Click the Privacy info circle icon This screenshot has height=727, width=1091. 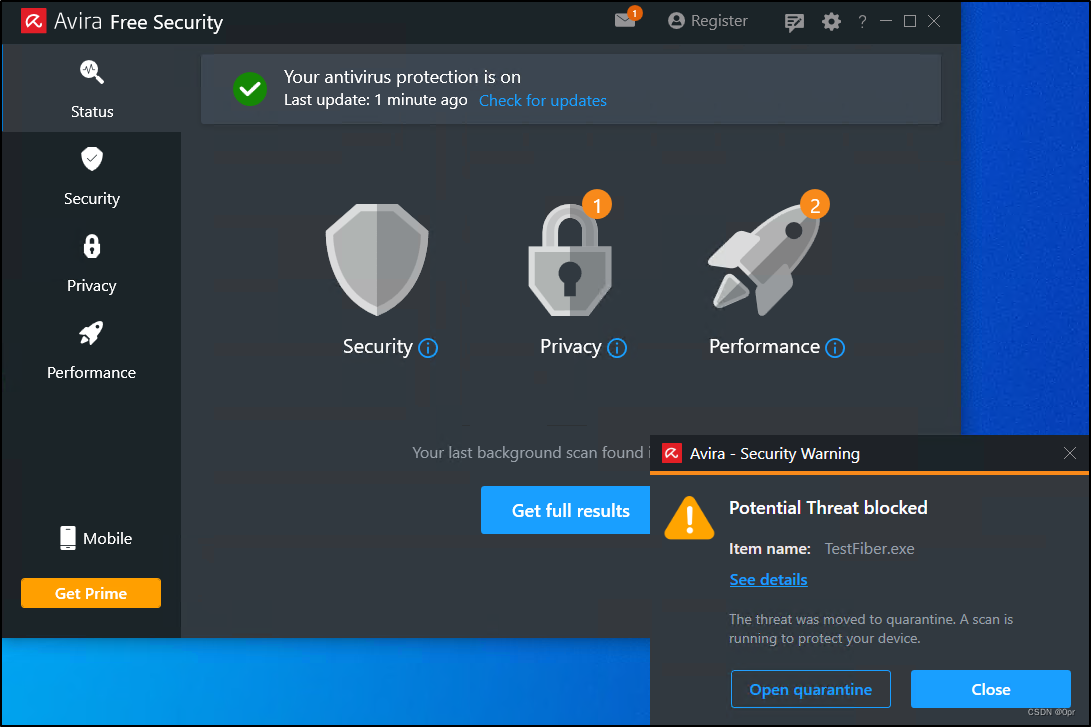point(617,348)
